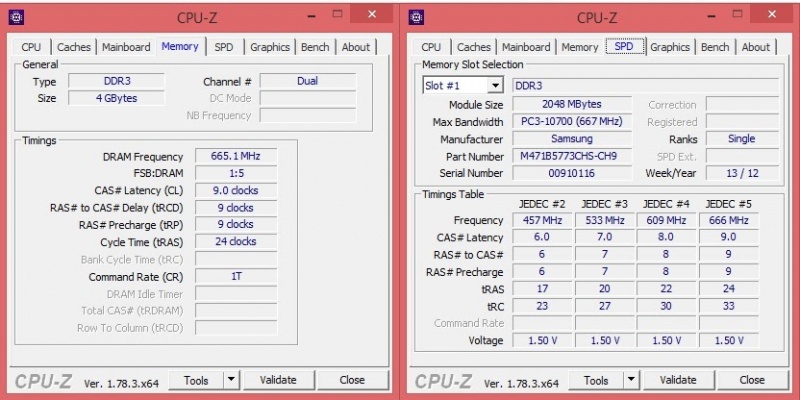Select JEDEC #2 frequency 457 MHz

point(542,220)
